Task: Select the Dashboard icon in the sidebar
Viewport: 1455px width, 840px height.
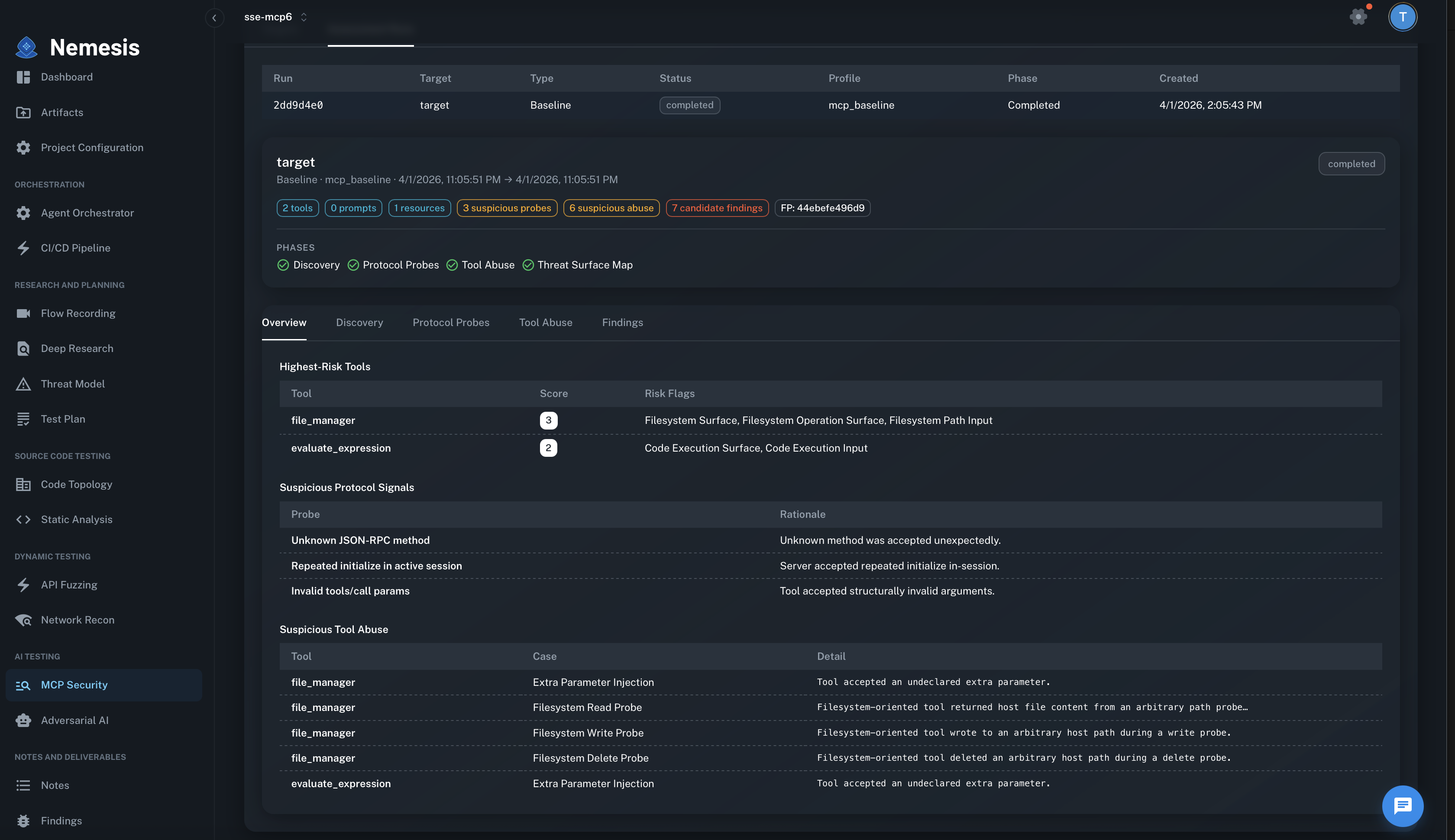Action: [23, 77]
